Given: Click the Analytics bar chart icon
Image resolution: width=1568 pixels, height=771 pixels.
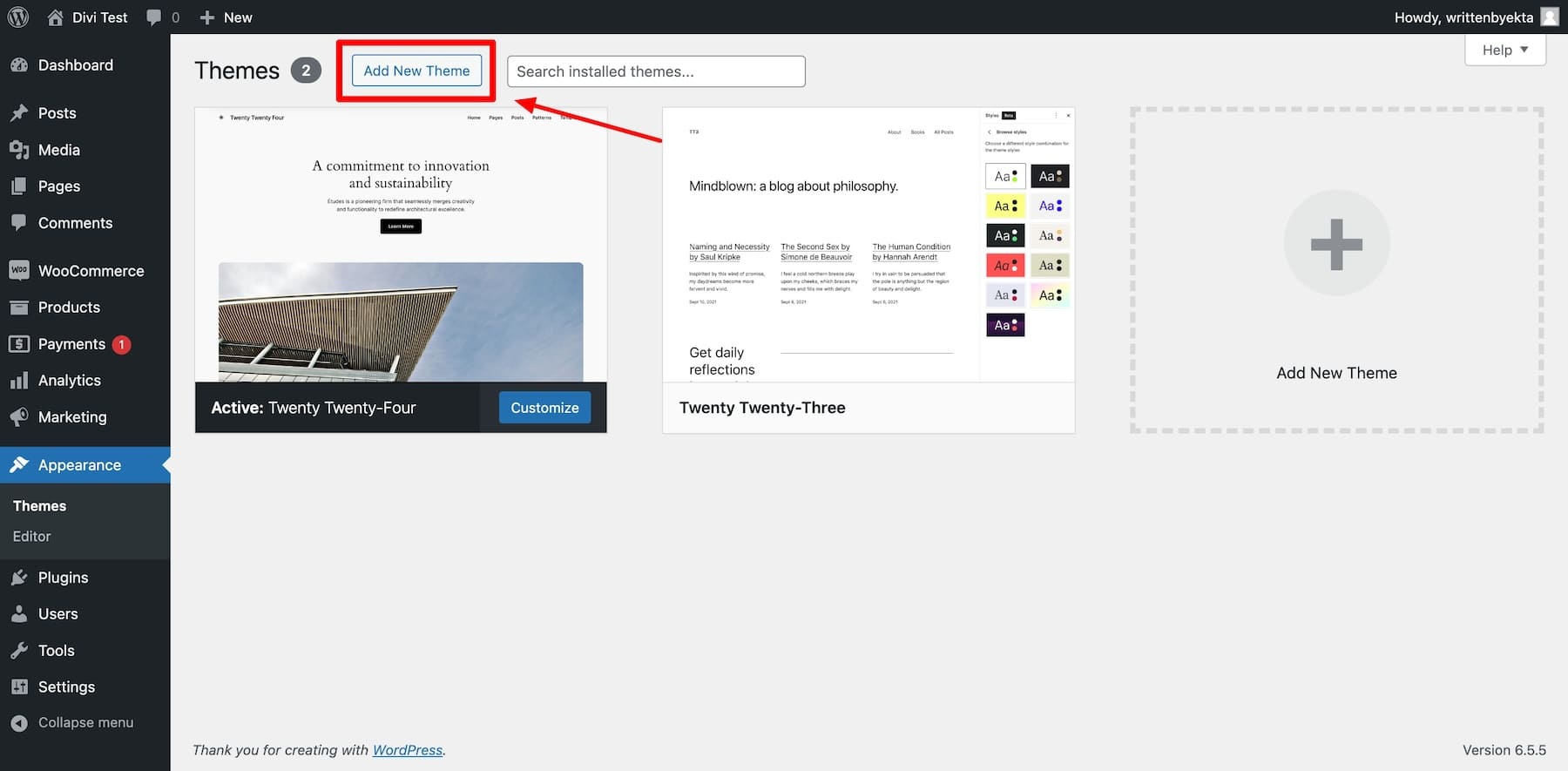Looking at the screenshot, I should 19,381.
